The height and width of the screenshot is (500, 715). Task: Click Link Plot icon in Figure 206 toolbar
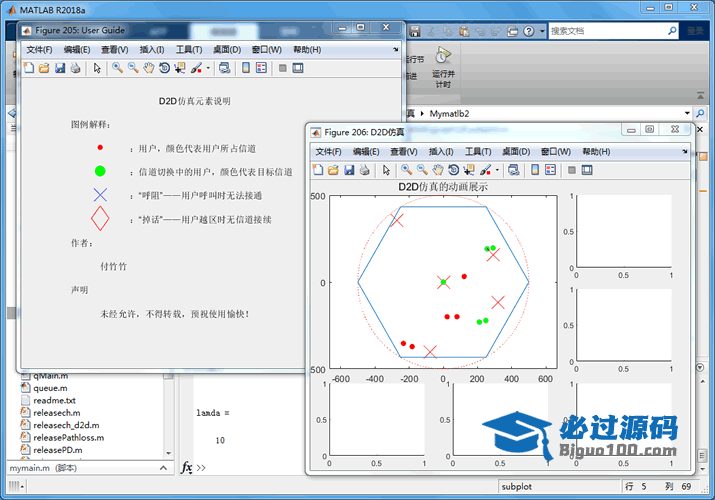(x=513, y=170)
